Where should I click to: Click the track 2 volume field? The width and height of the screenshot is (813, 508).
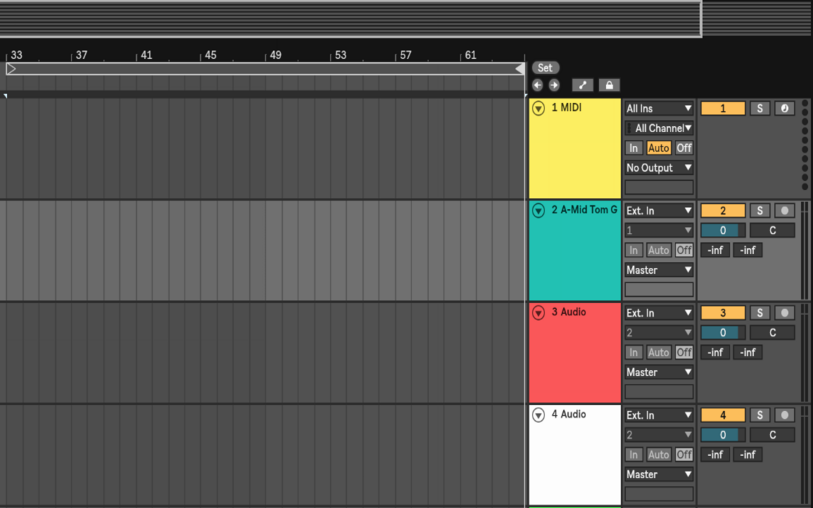pyautogui.click(x=722, y=230)
